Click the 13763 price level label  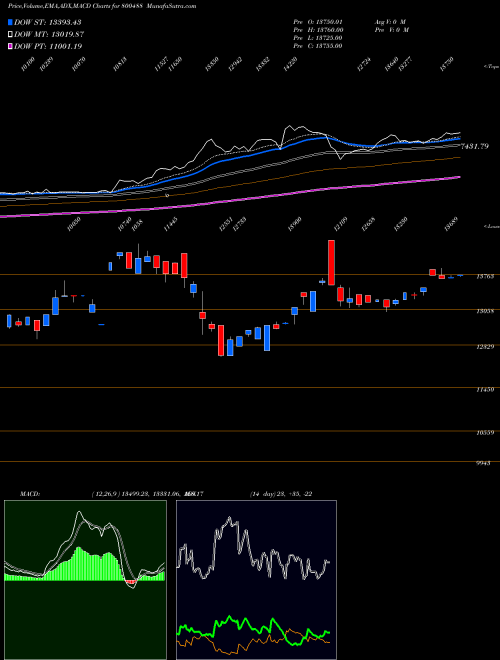tap(484, 277)
